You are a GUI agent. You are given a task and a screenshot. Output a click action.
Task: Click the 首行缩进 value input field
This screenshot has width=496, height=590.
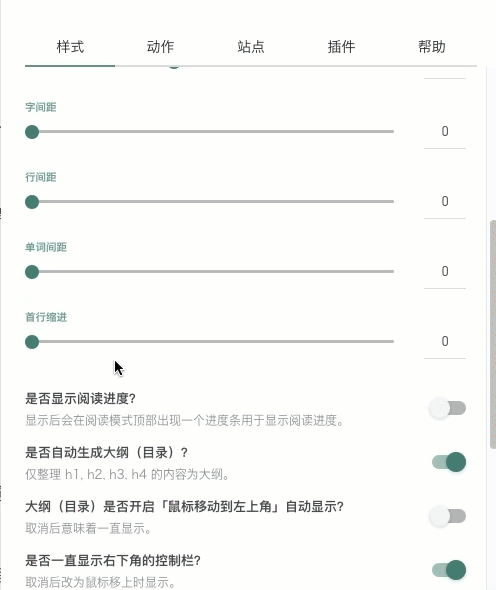tap(445, 341)
